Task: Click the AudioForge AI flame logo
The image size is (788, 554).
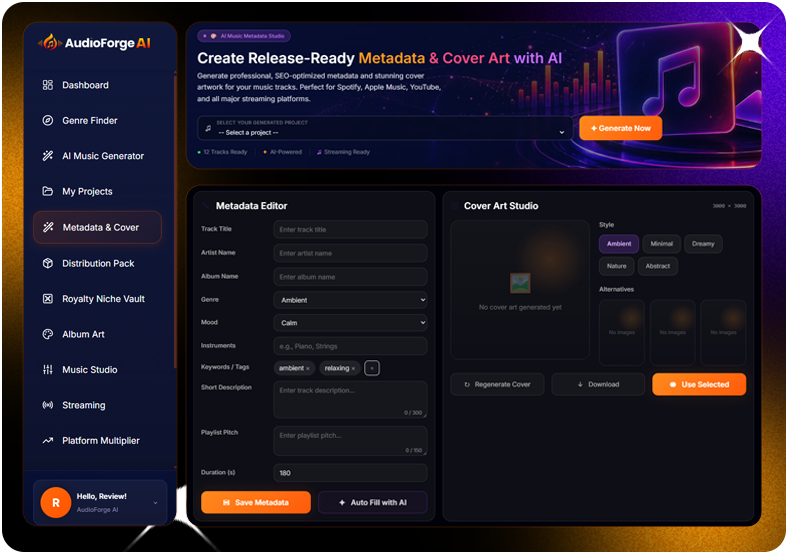Action: click(50, 43)
